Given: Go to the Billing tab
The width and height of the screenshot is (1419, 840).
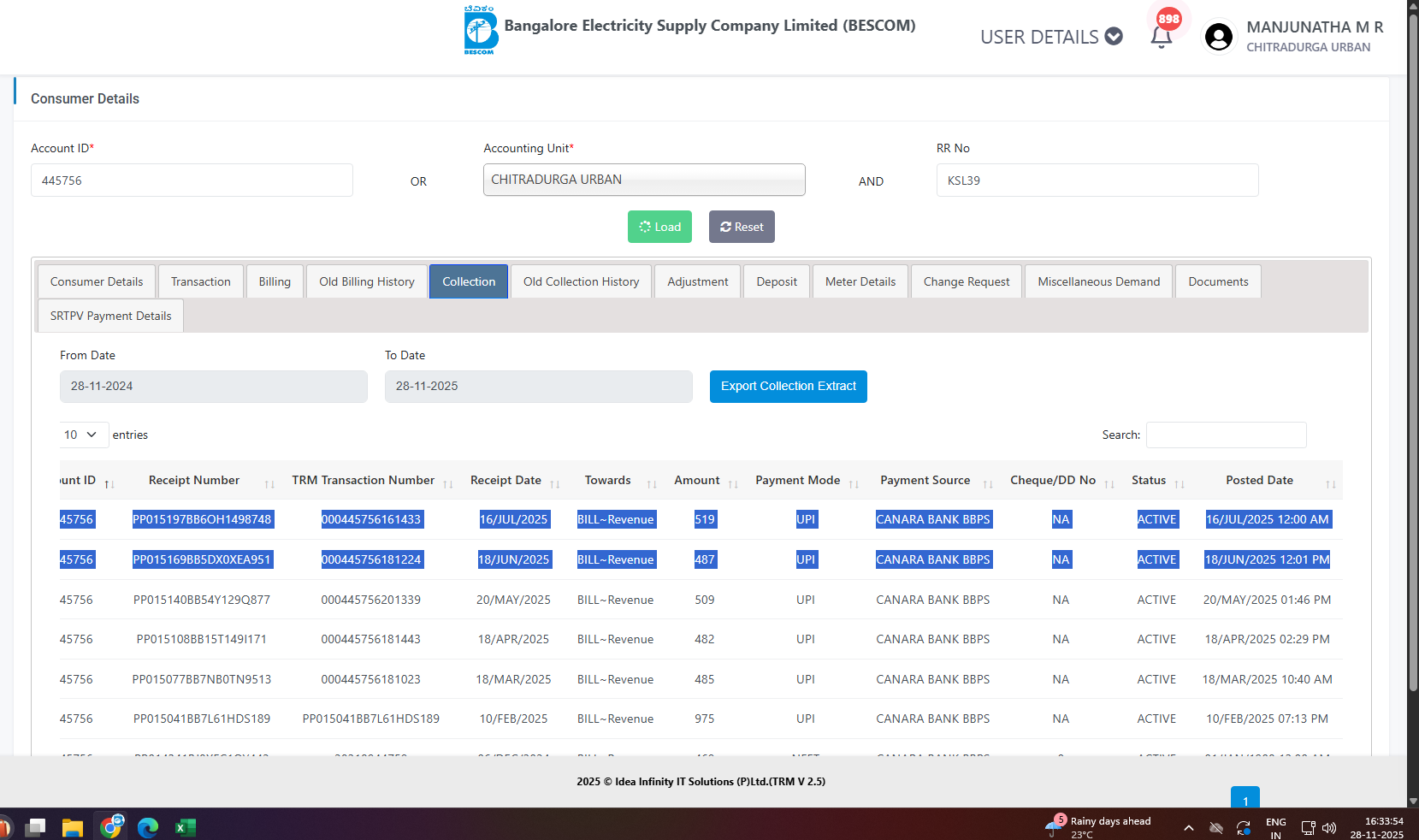Looking at the screenshot, I should [x=275, y=281].
